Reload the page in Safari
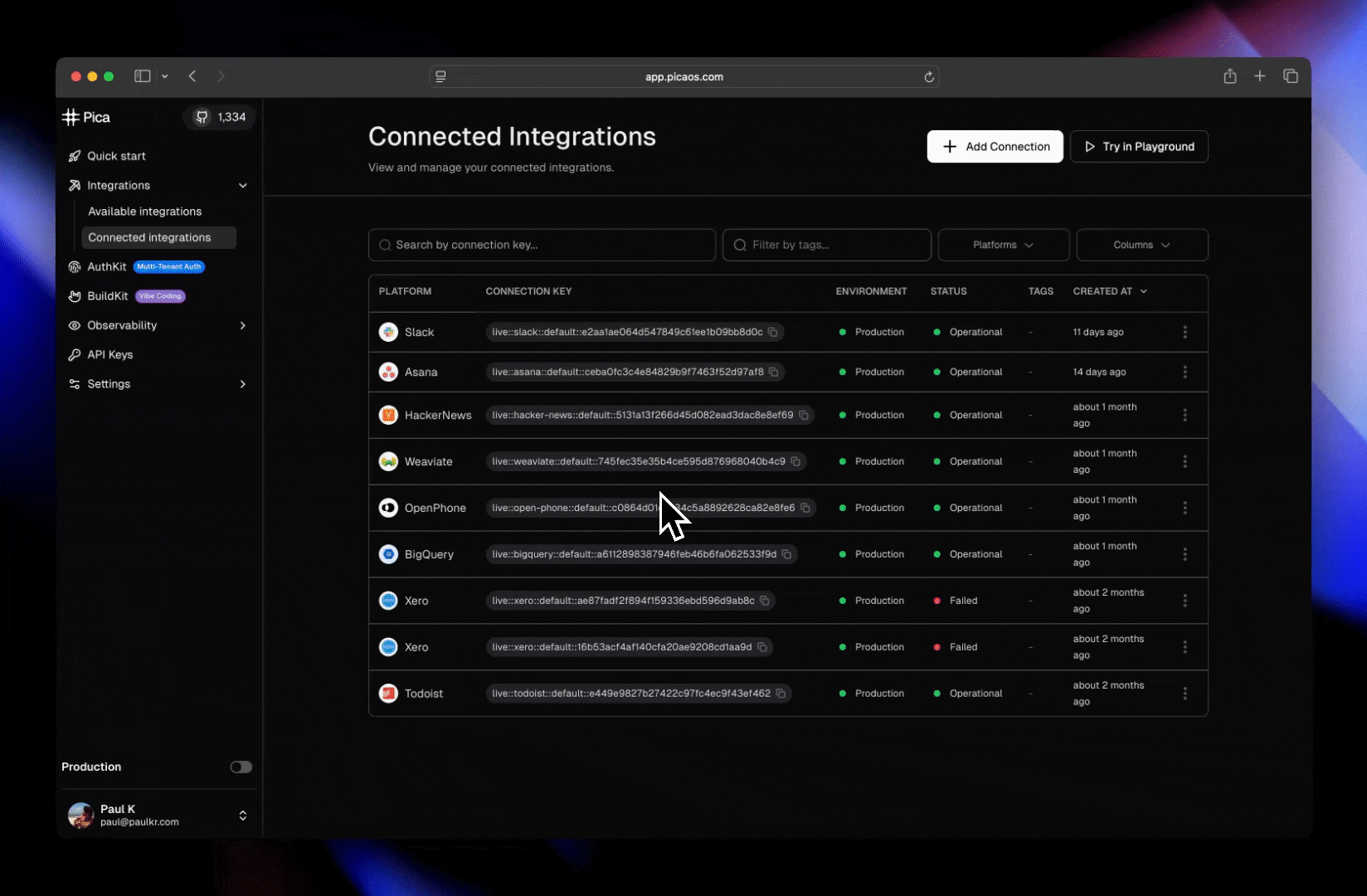The height and width of the screenshot is (896, 1367). (929, 76)
